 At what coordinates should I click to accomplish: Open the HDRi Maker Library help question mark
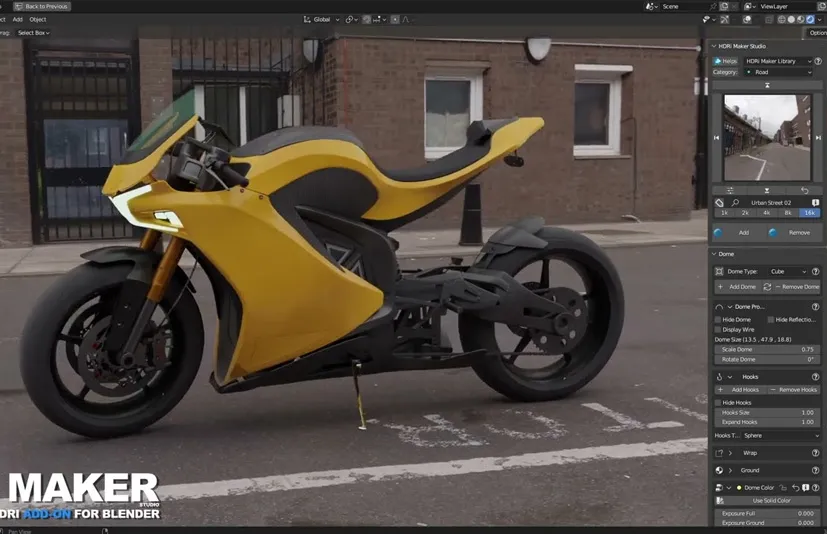pos(818,61)
